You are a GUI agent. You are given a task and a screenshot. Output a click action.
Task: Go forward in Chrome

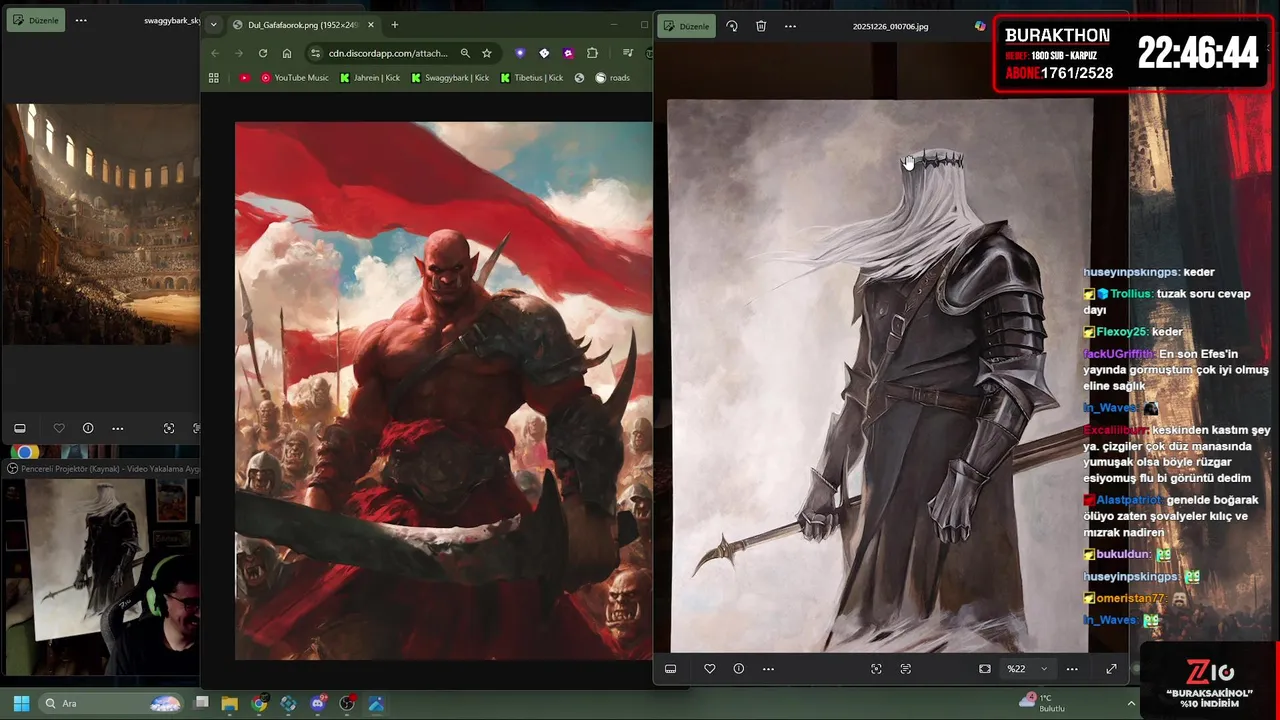[x=239, y=53]
